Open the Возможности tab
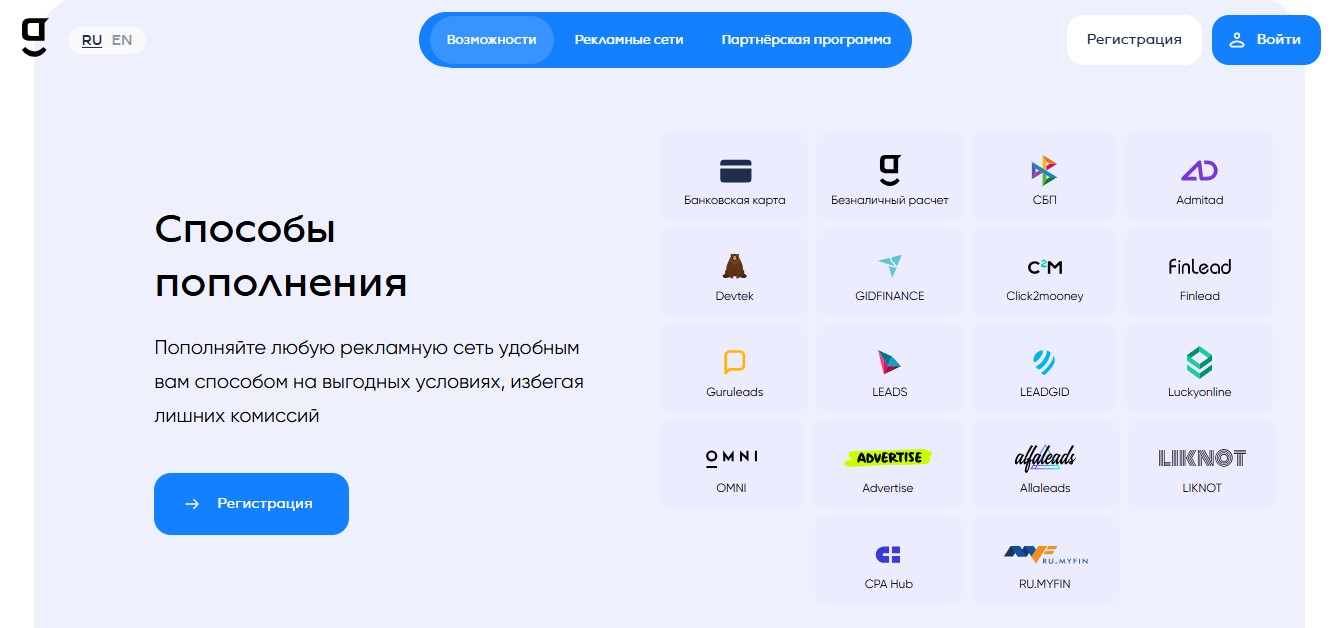This screenshot has width=1339, height=628. tap(491, 40)
